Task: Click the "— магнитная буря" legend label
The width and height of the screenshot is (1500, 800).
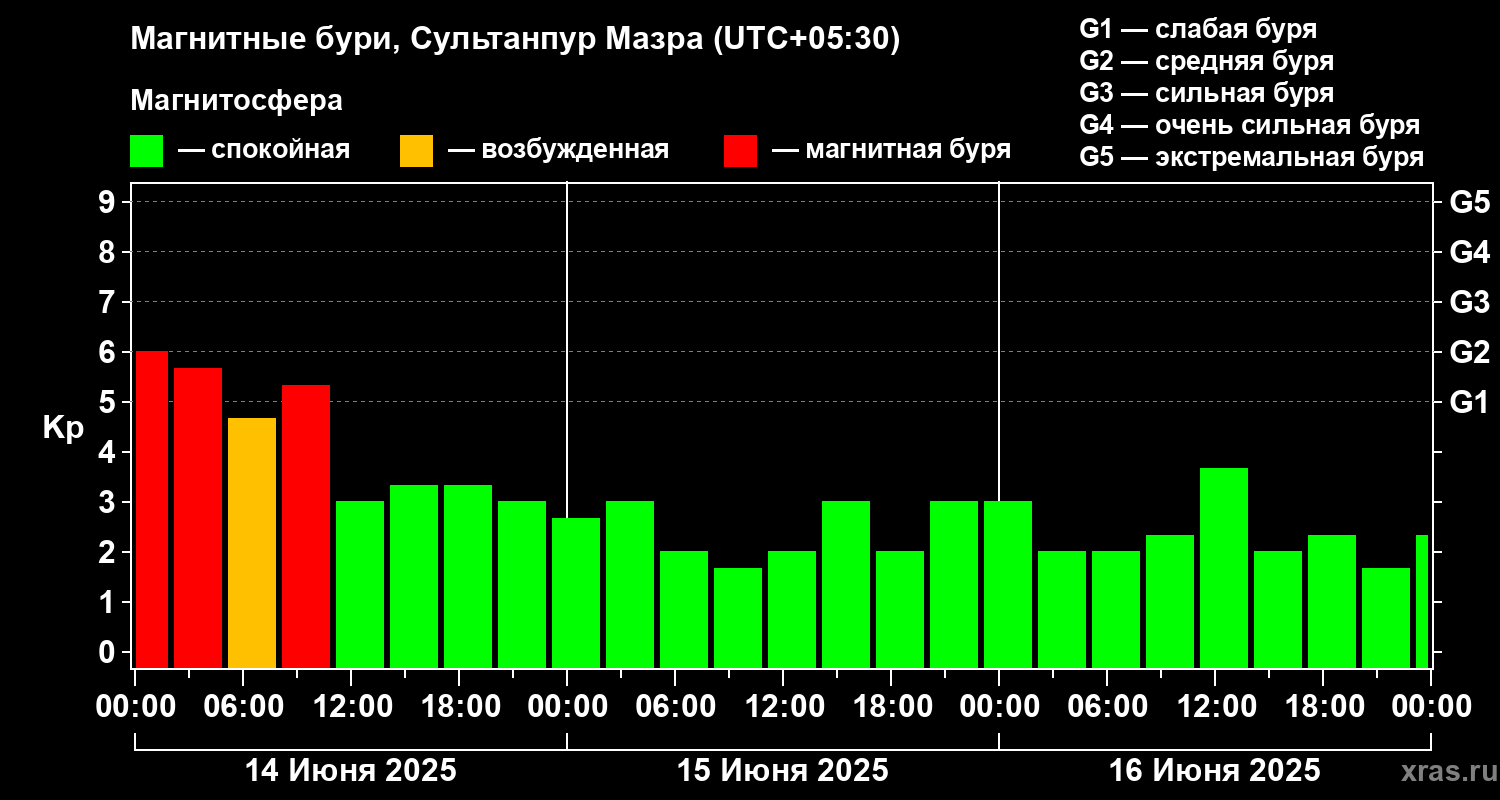Action: pos(892,150)
